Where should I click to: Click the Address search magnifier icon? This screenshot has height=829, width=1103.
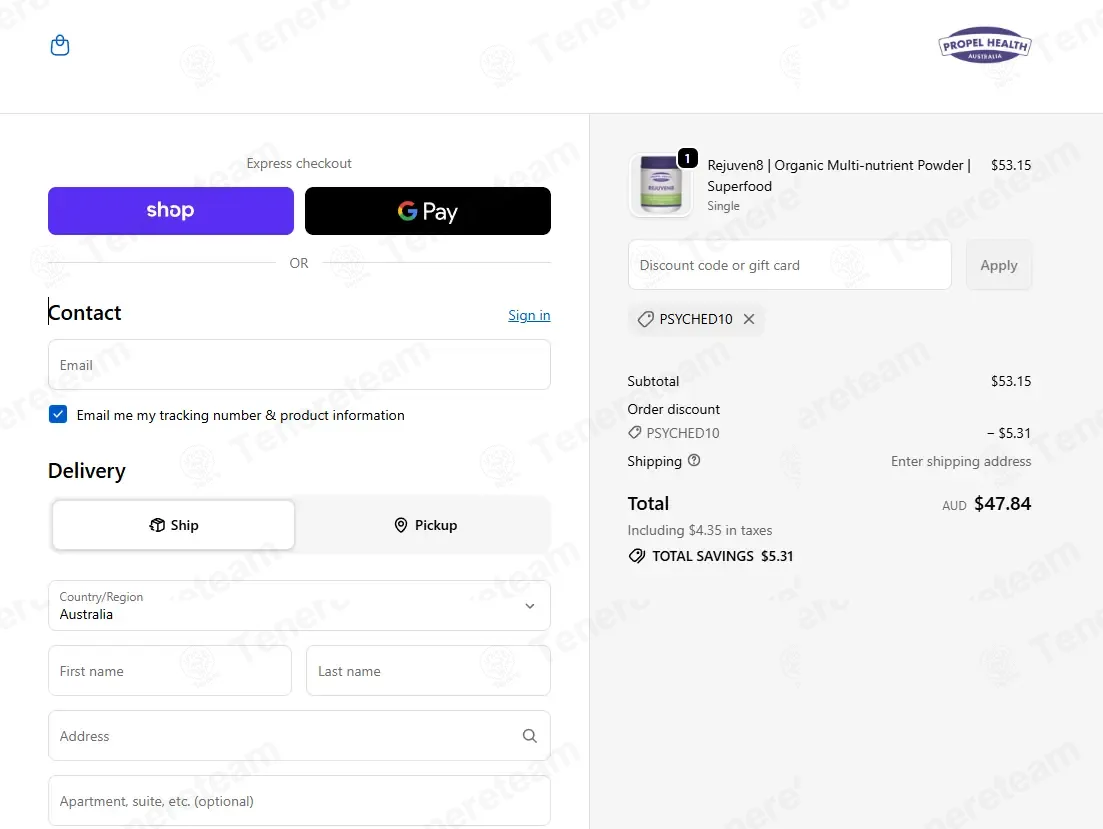pyautogui.click(x=530, y=735)
